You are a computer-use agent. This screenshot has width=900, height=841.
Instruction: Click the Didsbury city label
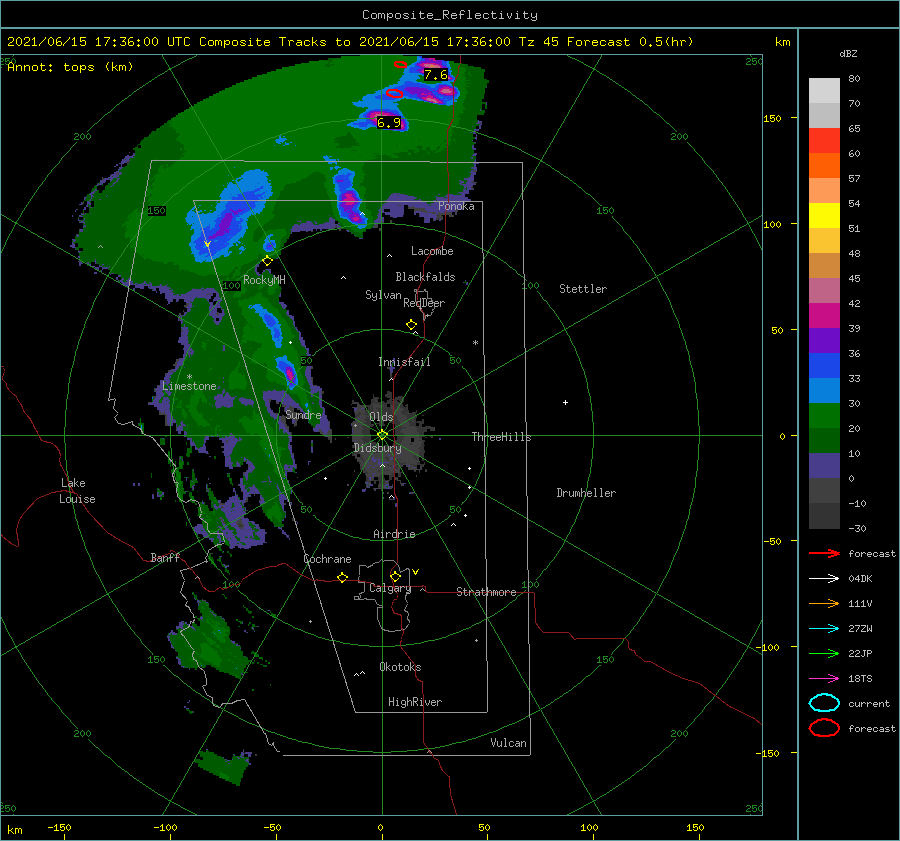click(378, 448)
